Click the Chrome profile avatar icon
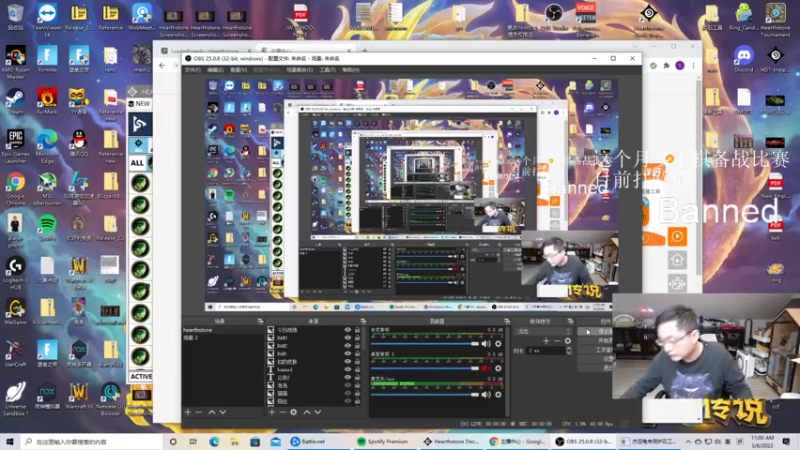Image resolution: width=800 pixels, height=450 pixels. 680,66
